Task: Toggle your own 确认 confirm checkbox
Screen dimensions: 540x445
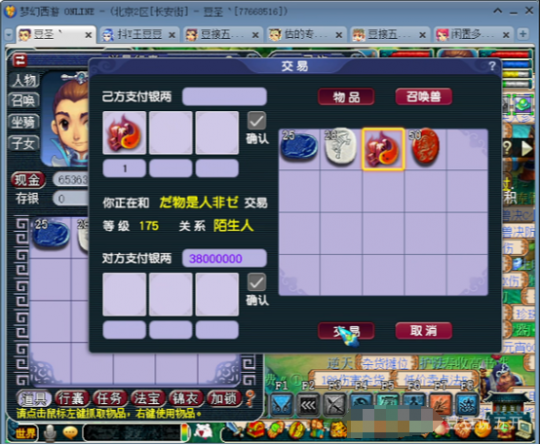Action: point(257,121)
